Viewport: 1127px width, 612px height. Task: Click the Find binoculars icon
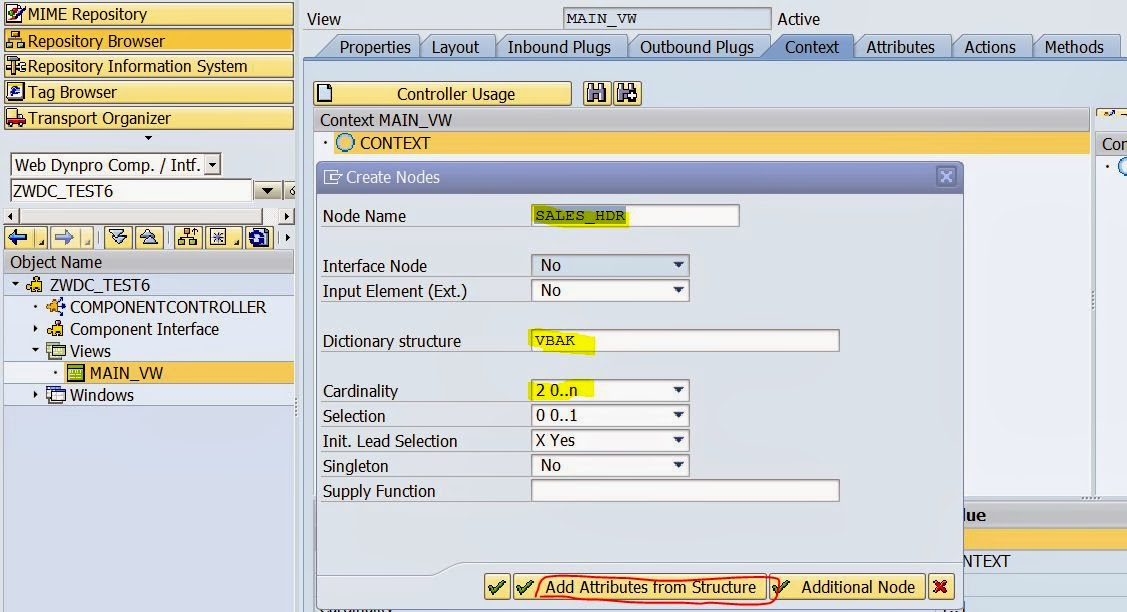[596, 93]
